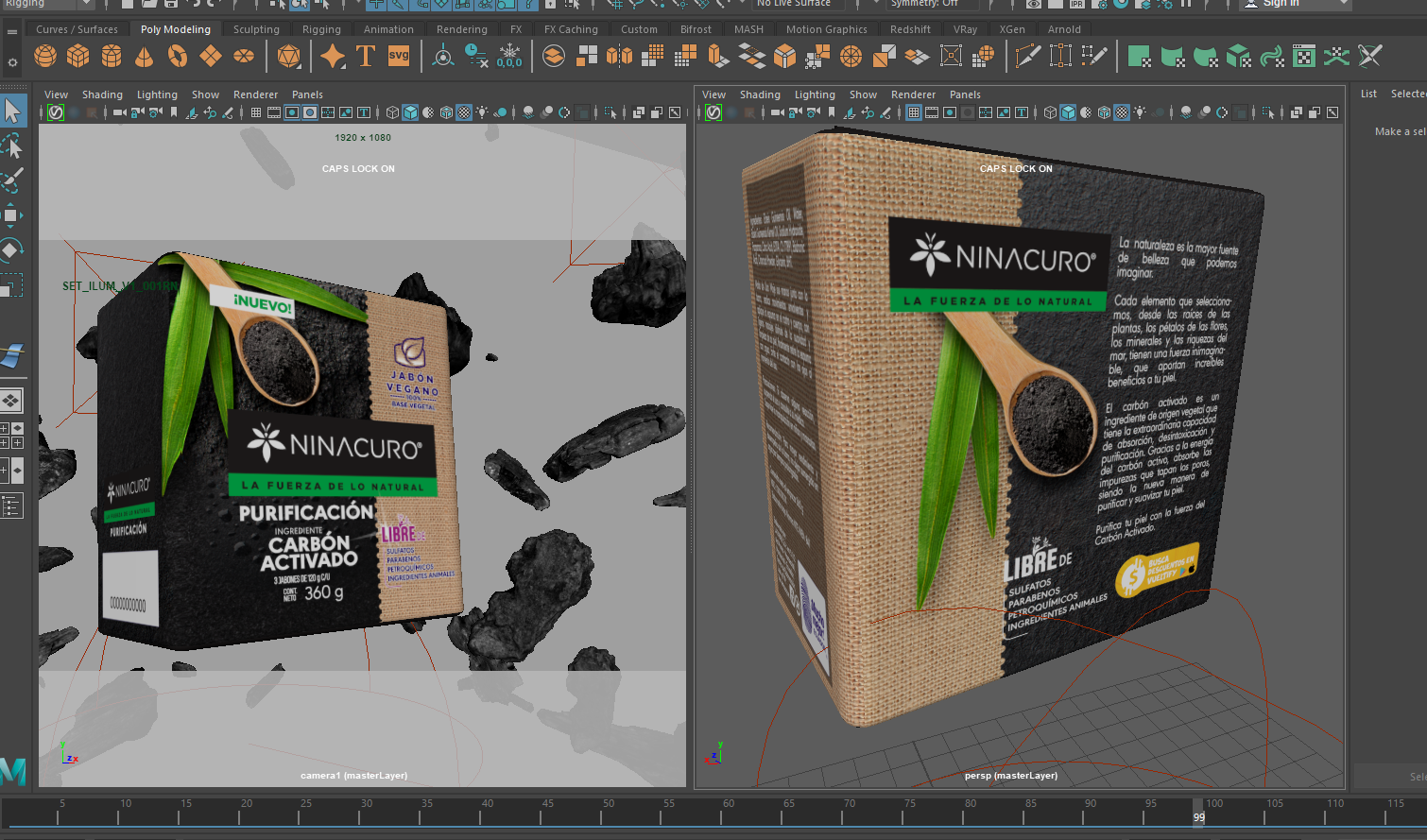Click the Mirror geometry shelf icon
The image size is (1427, 840).
pos(619,57)
